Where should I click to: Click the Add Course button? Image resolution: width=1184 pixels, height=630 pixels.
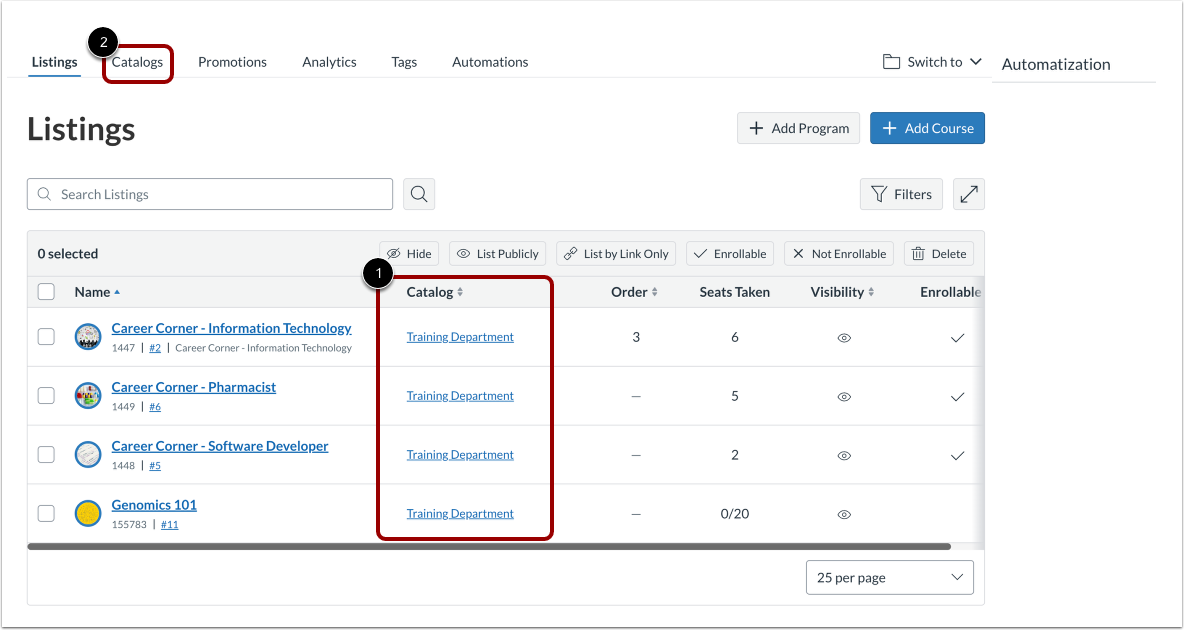[926, 127]
